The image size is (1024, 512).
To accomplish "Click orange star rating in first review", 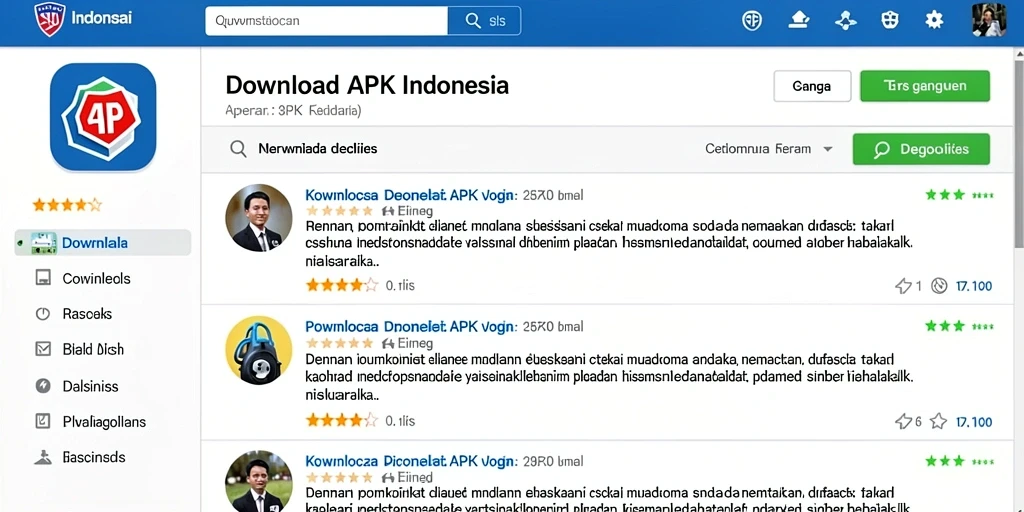I will click(342, 285).
